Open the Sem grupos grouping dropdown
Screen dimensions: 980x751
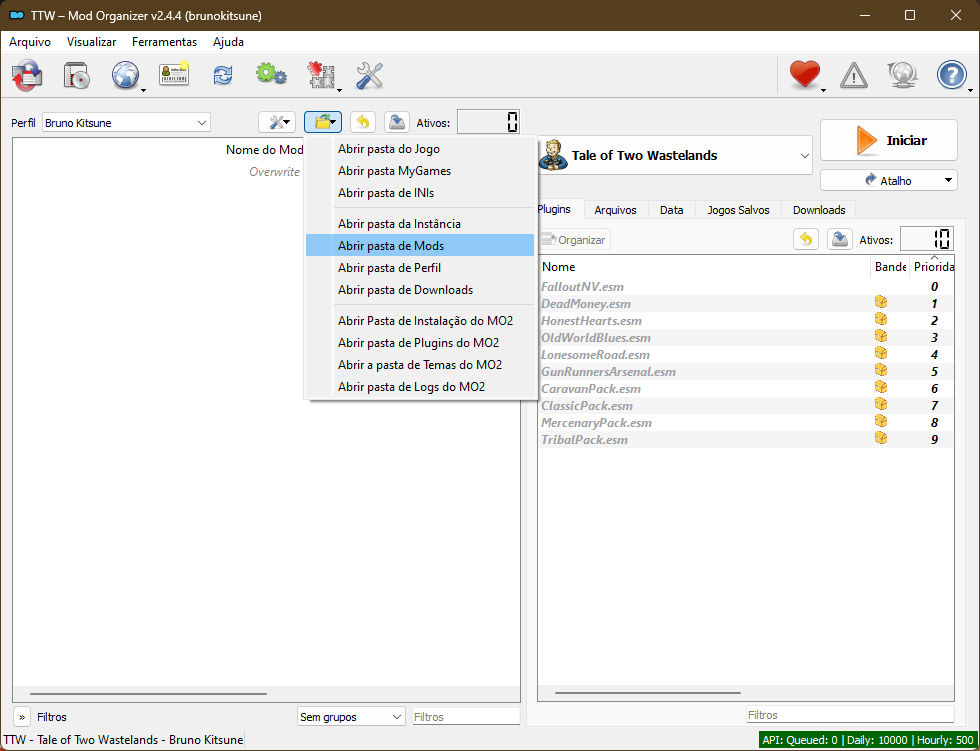click(351, 717)
